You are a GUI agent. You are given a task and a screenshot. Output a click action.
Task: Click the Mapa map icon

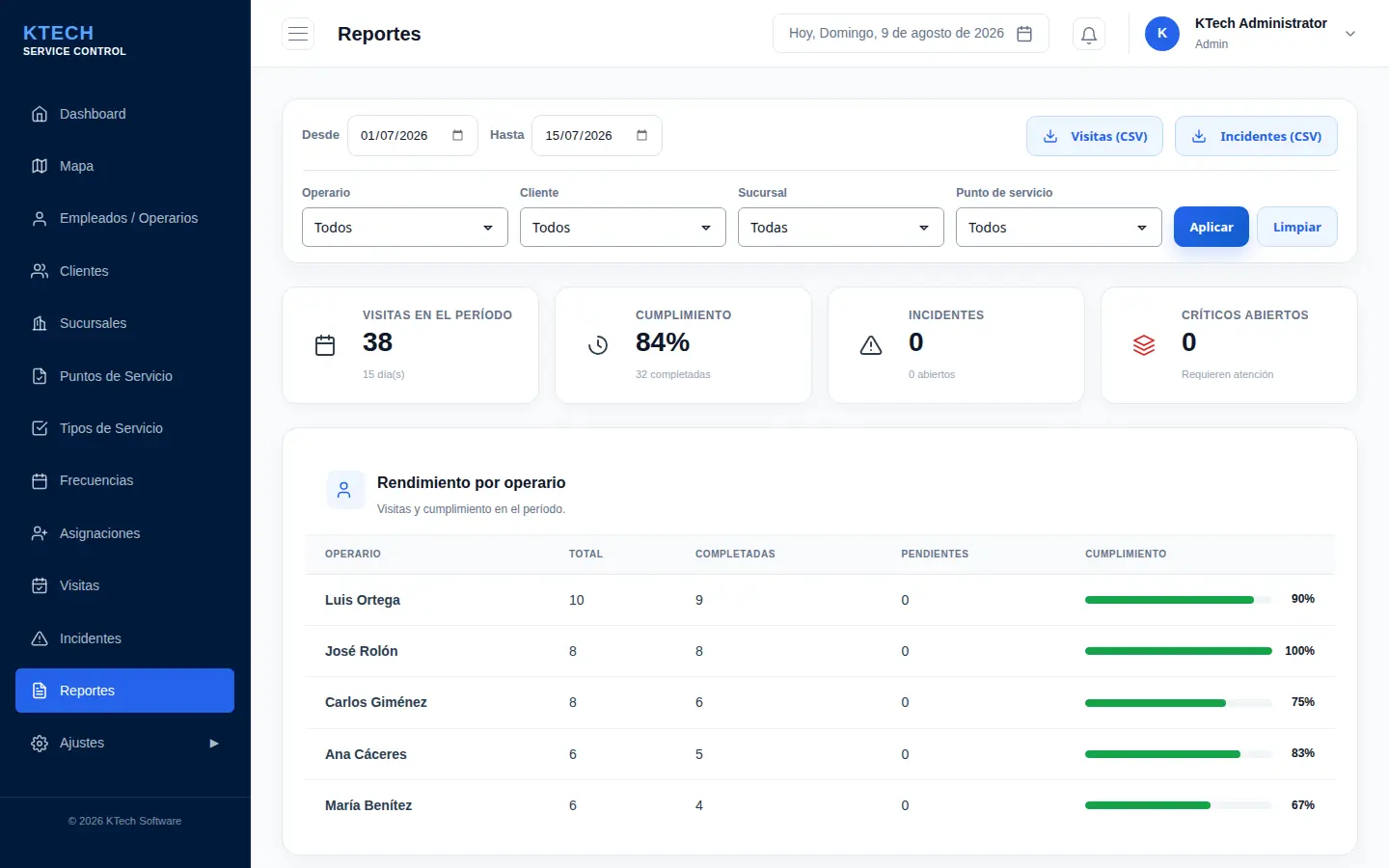point(40,166)
